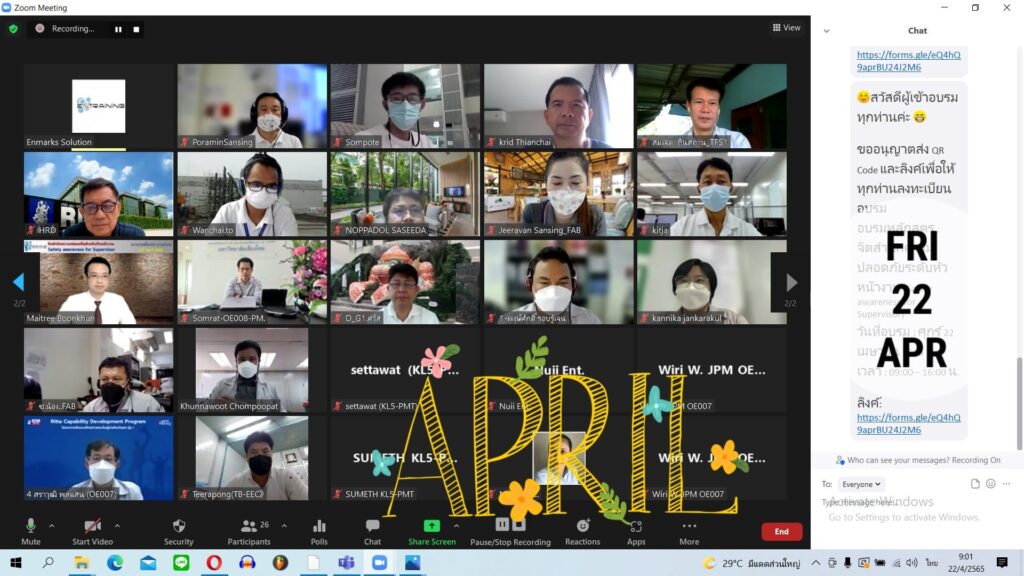Open the 29°C weather widget in the taskbar
Image resolution: width=1024 pixels, height=576 pixels.
pos(751,562)
